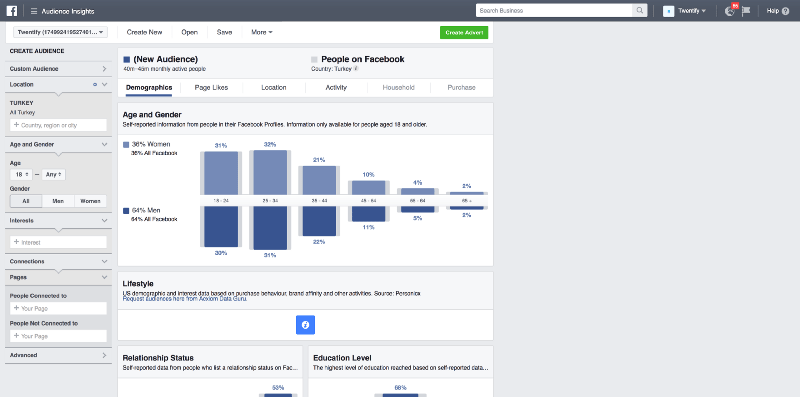Open the Twentify ad account dropdown
Screen dimensions: 800x397
click(x=60, y=32)
